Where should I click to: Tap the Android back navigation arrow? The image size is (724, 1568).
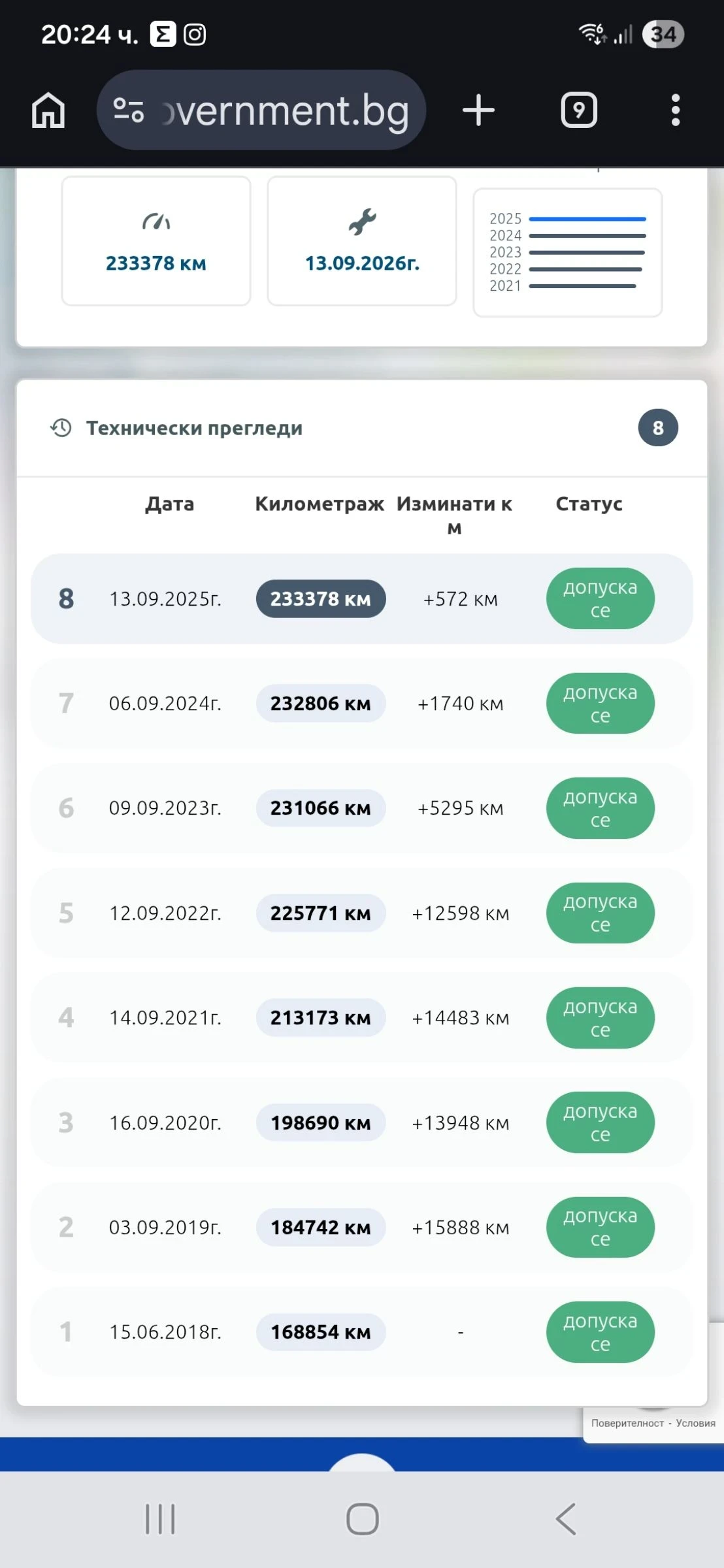[566, 1518]
